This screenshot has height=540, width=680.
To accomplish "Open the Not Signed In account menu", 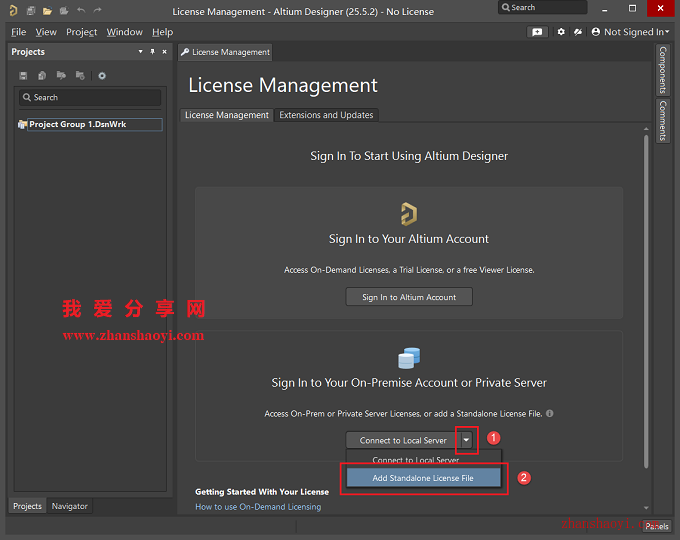I will click(631, 32).
